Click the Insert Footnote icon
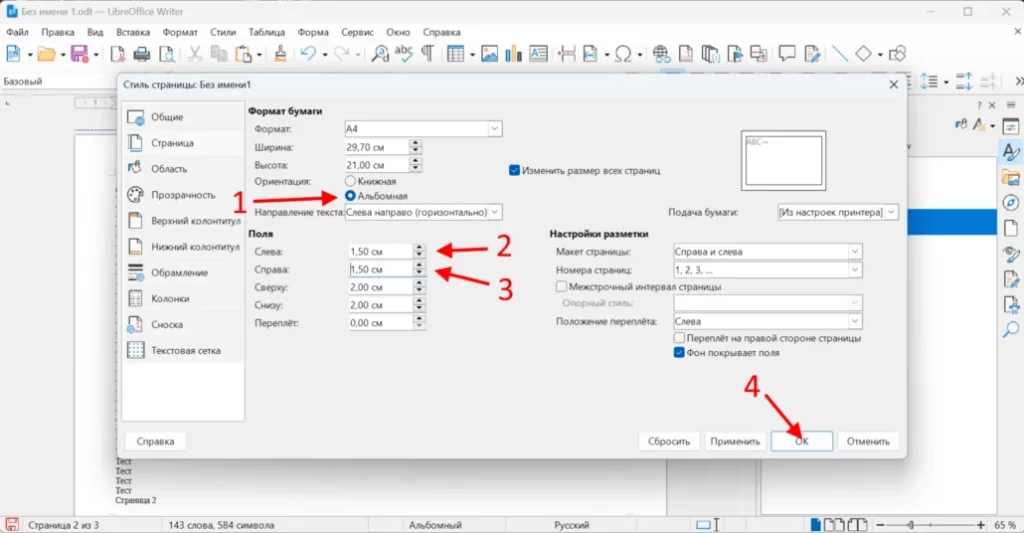This screenshot has height=533, width=1024. pyautogui.click(x=686, y=54)
